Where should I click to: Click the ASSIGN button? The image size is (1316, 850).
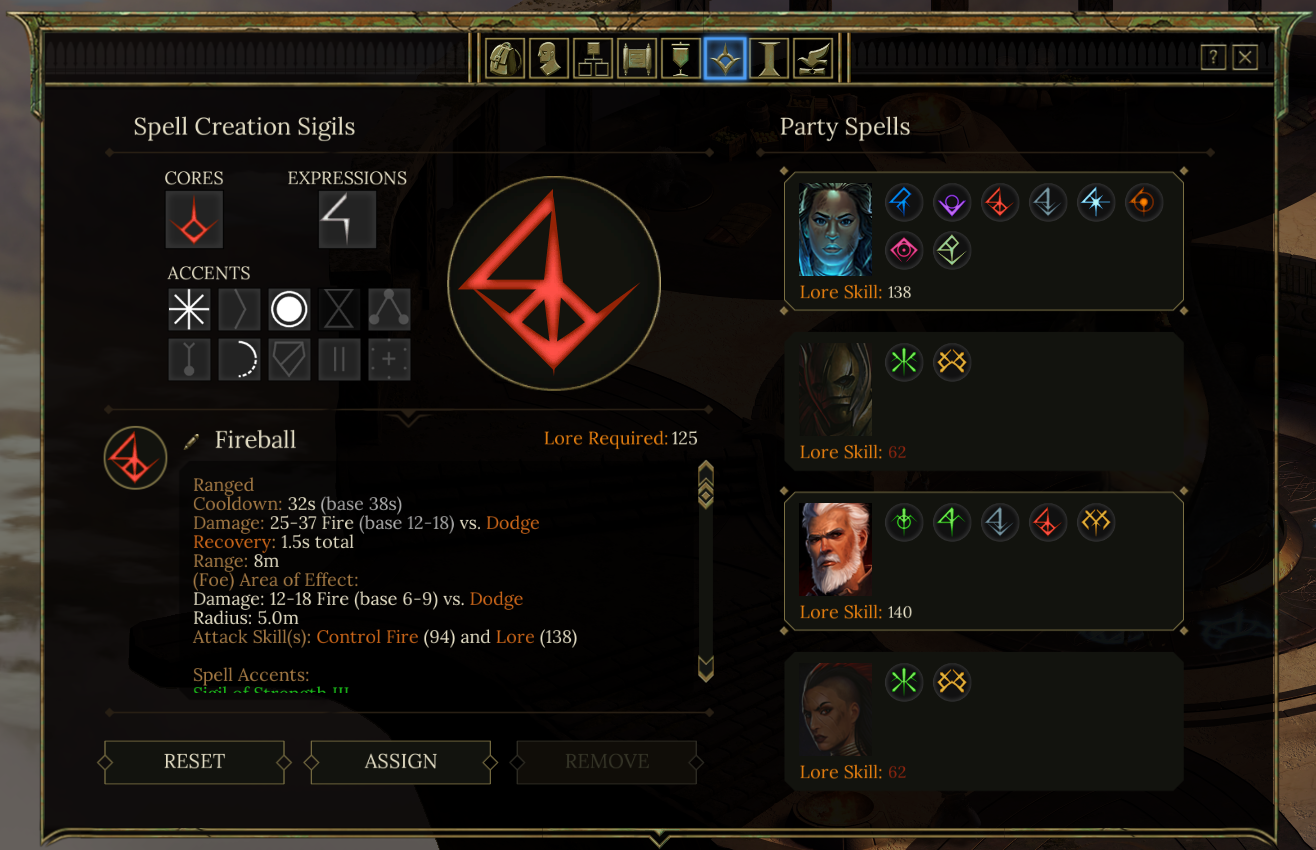401,762
